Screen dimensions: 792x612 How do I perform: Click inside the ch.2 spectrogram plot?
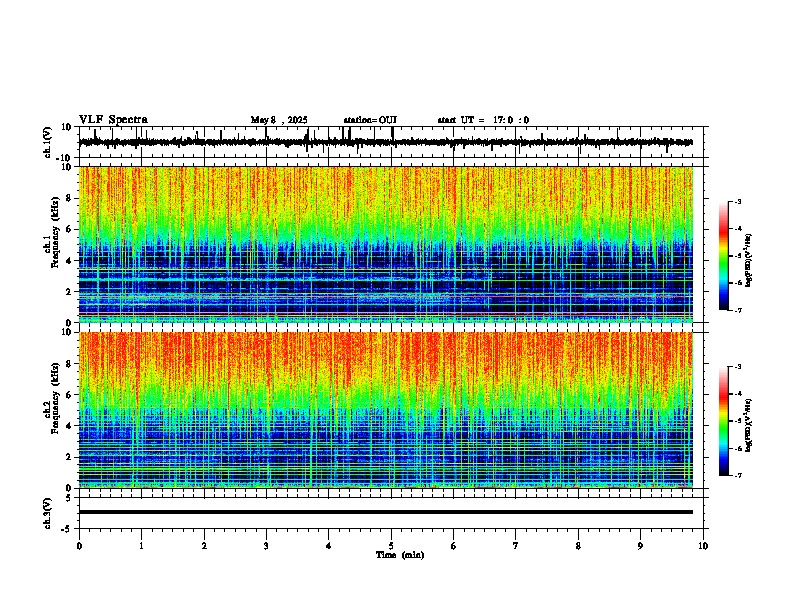pyautogui.click(x=386, y=410)
